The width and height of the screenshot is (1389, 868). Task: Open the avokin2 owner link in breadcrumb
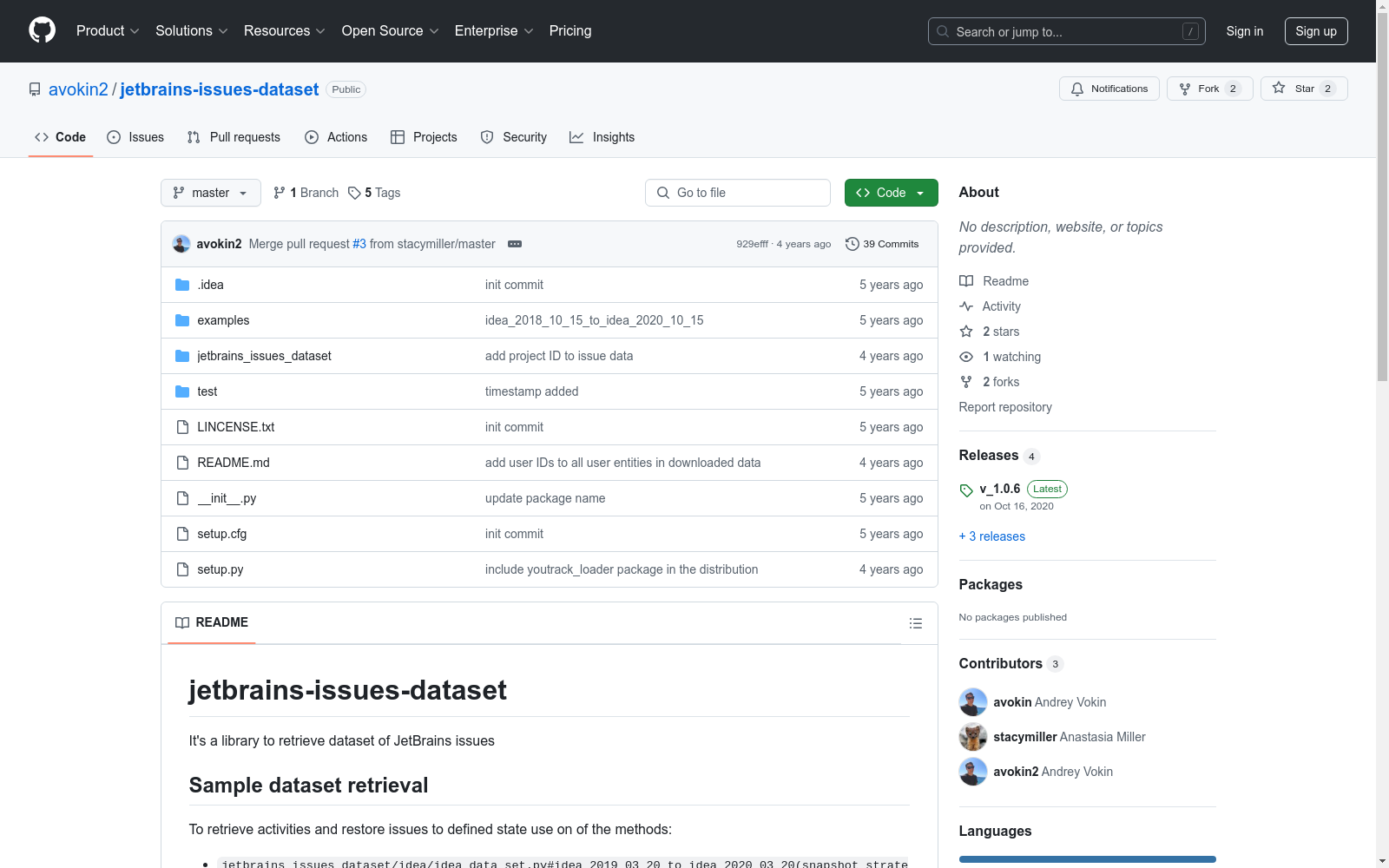[78, 89]
